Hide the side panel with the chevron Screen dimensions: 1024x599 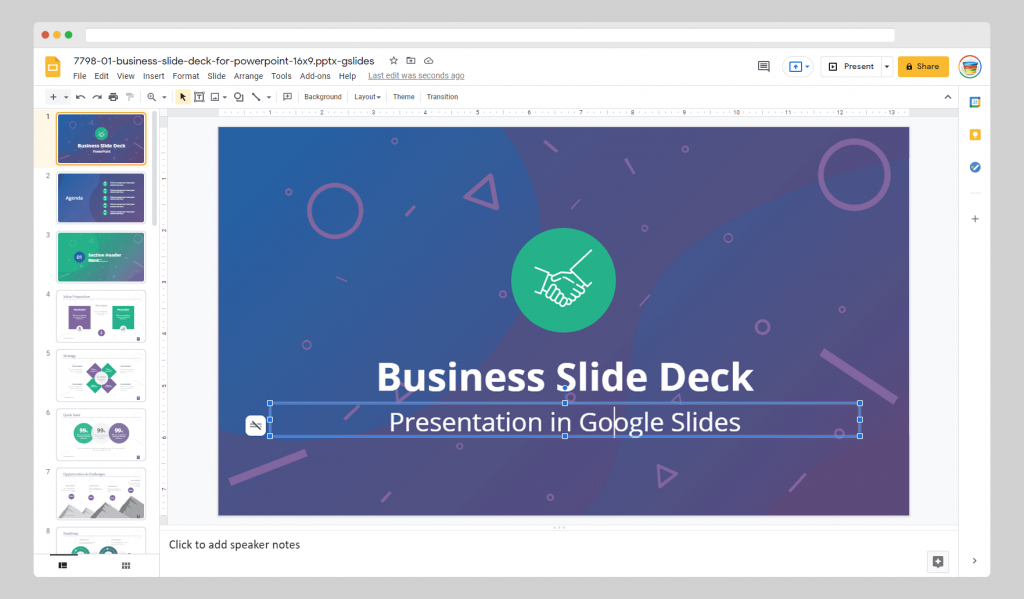(974, 560)
